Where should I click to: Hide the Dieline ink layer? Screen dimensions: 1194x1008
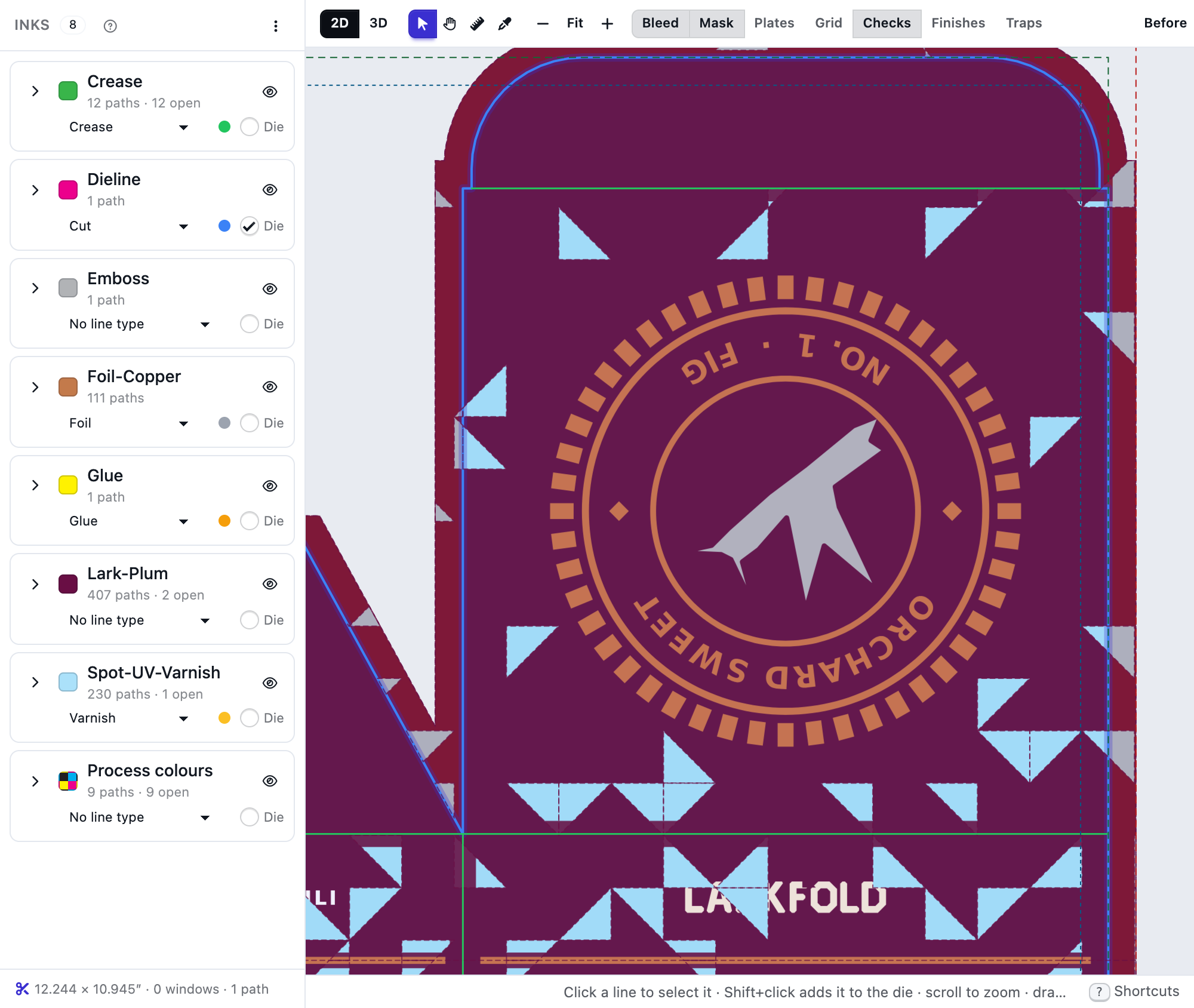tap(270, 189)
